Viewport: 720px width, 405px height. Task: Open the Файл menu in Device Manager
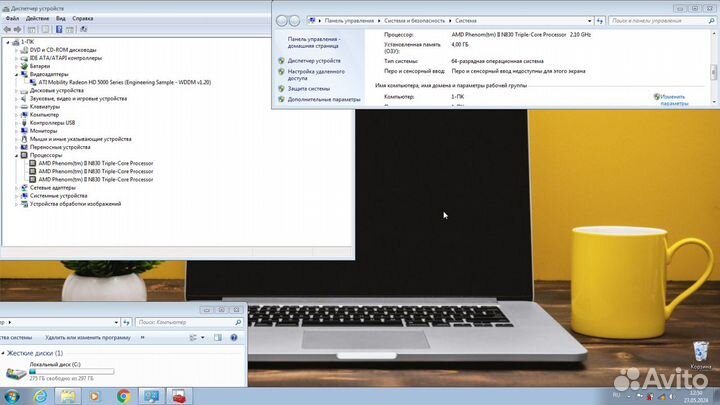(12, 18)
